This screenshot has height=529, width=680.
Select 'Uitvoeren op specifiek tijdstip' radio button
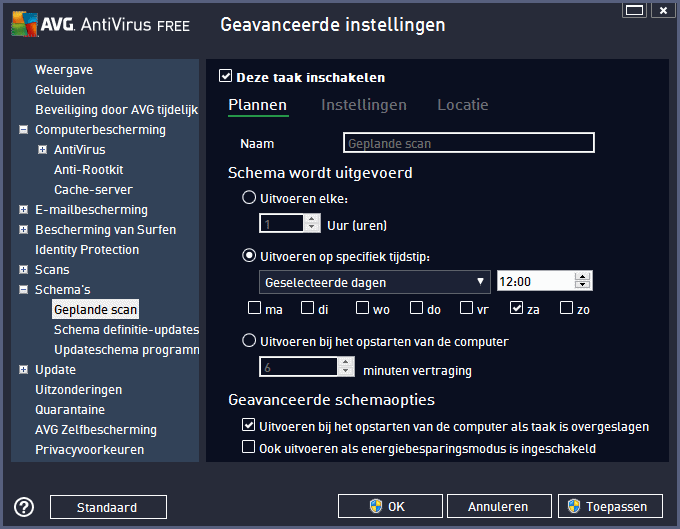point(249,256)
